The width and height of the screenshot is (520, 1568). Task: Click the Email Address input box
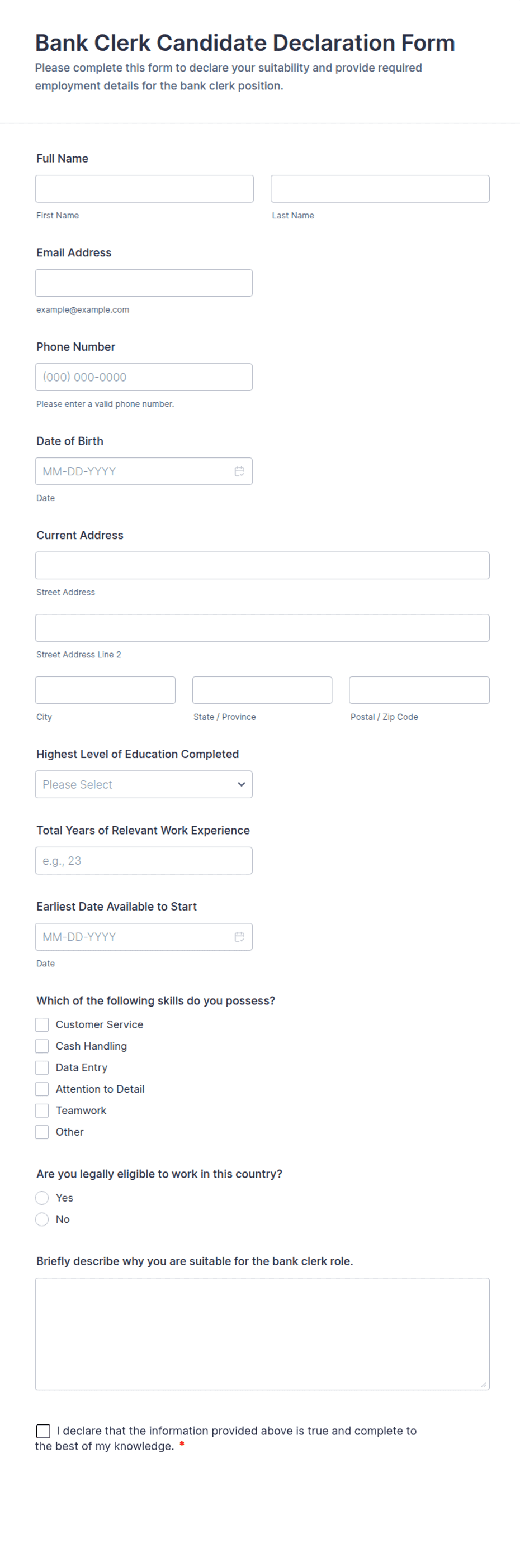tap(144, 283)
